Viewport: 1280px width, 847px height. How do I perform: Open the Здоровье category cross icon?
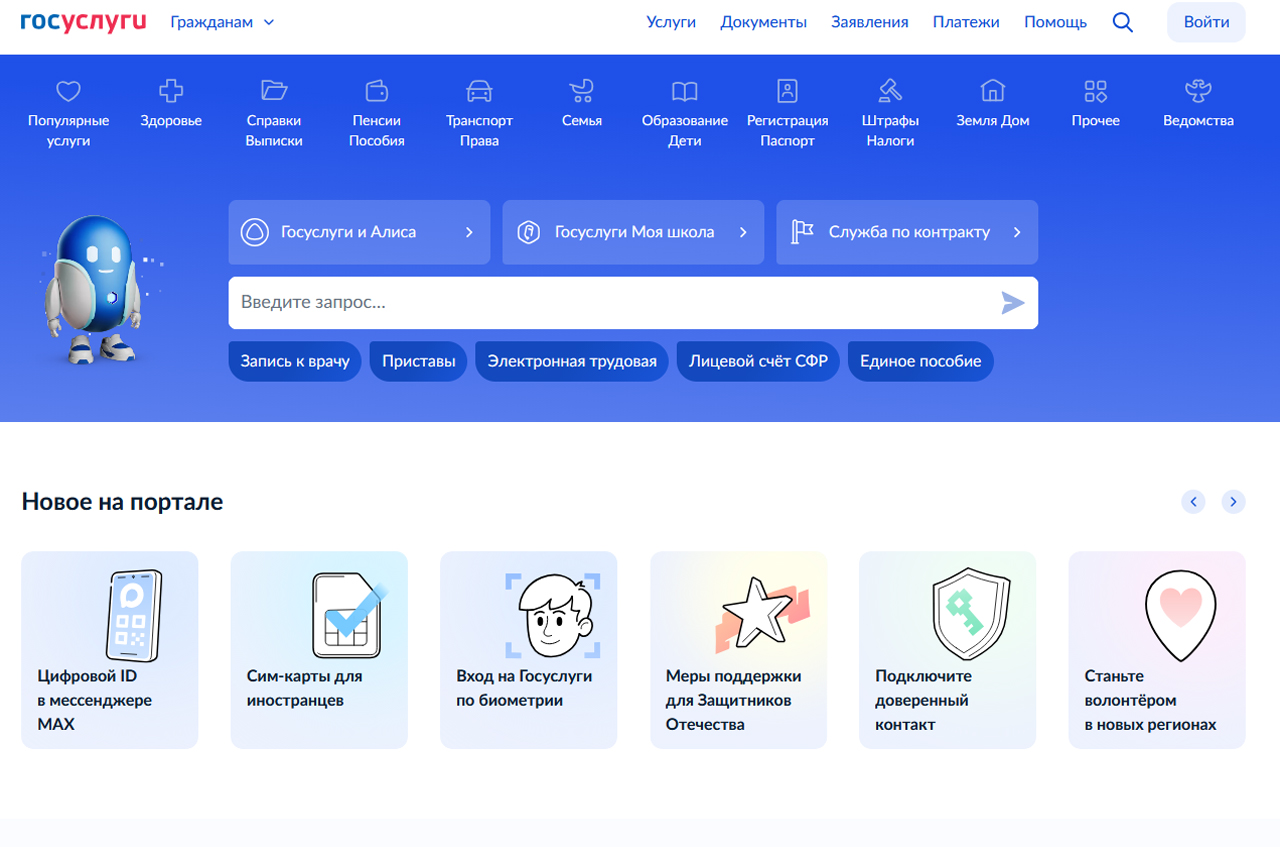pos(171,92)
